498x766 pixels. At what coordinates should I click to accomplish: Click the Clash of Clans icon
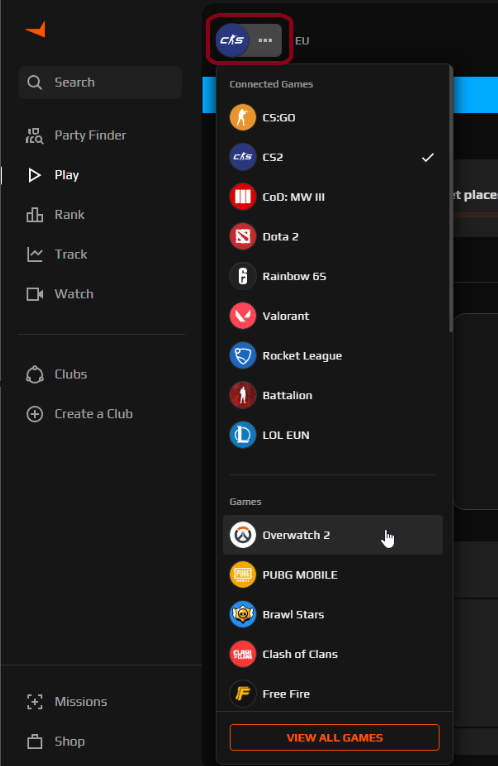click(x=242, y=654)
